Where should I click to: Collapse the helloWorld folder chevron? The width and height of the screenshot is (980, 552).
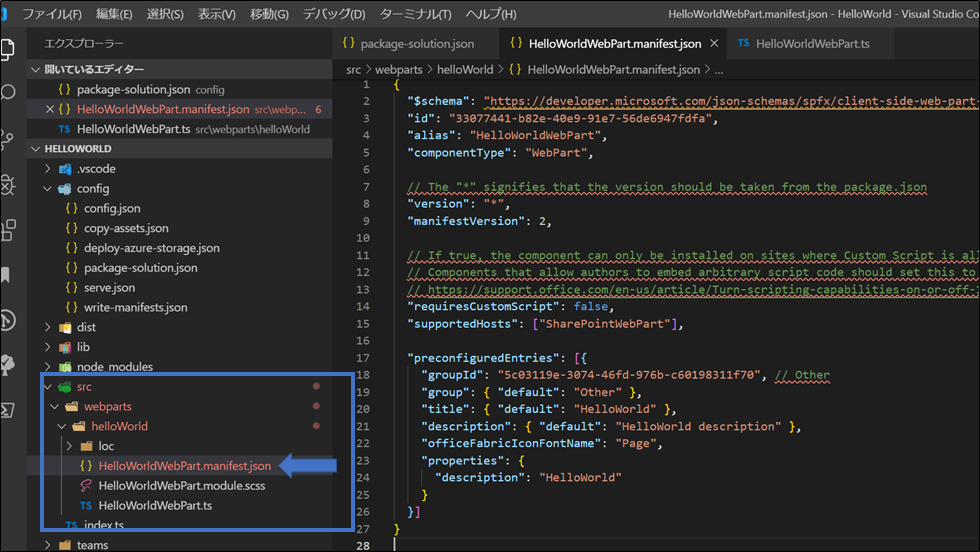(x=62, y=426)
